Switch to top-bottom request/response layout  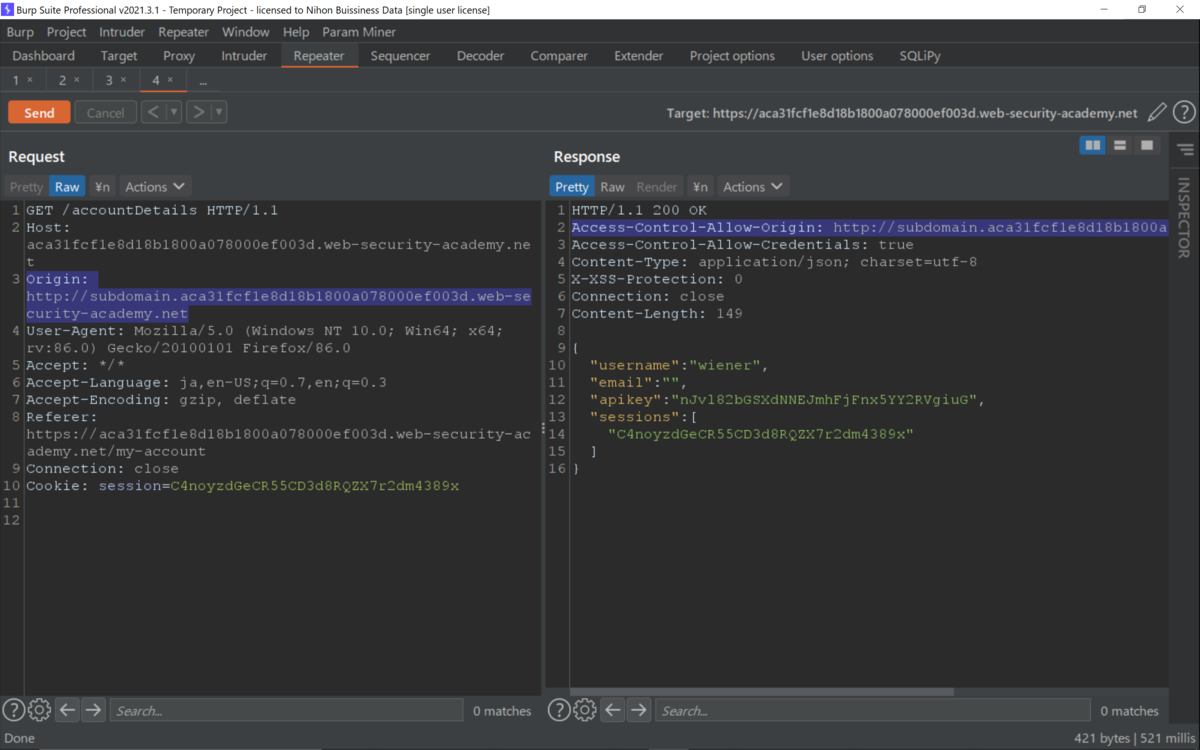(x=1120, y=146)
